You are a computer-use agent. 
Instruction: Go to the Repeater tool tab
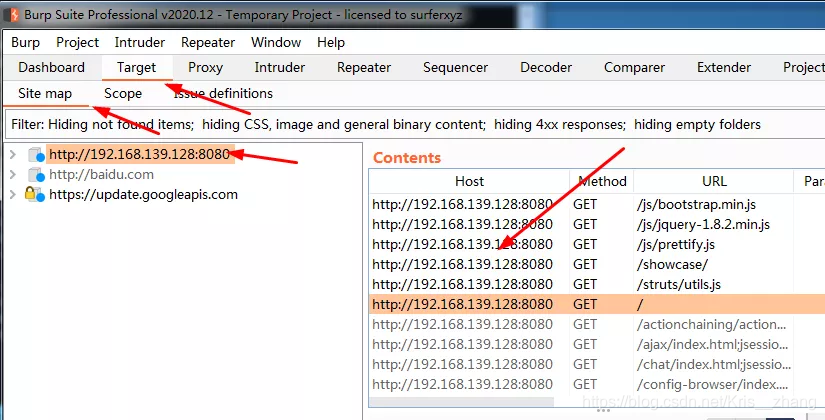(x=364, y=67)
